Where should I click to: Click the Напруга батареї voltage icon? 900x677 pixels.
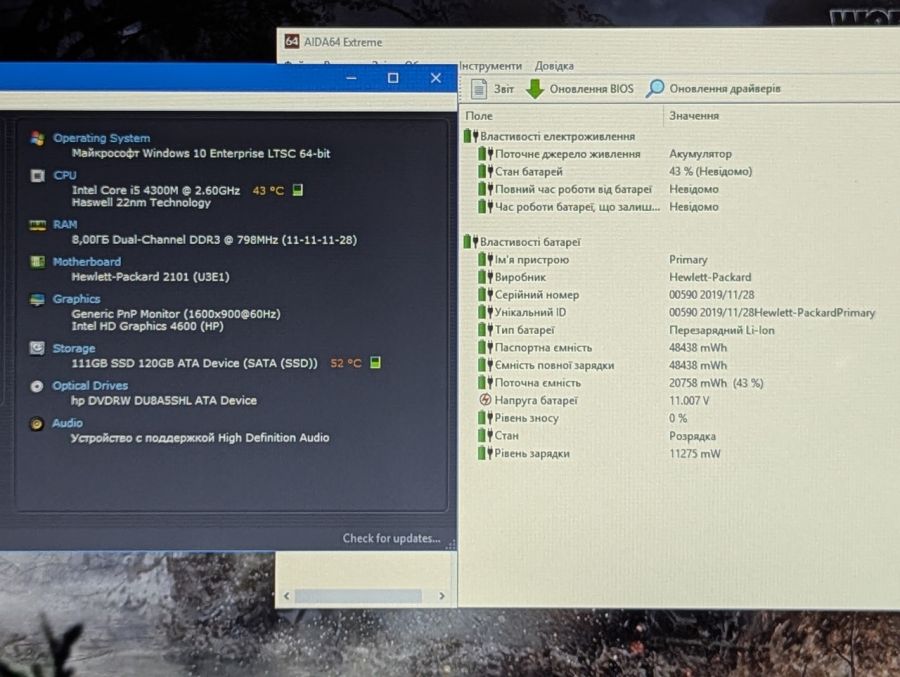(485, 400)
